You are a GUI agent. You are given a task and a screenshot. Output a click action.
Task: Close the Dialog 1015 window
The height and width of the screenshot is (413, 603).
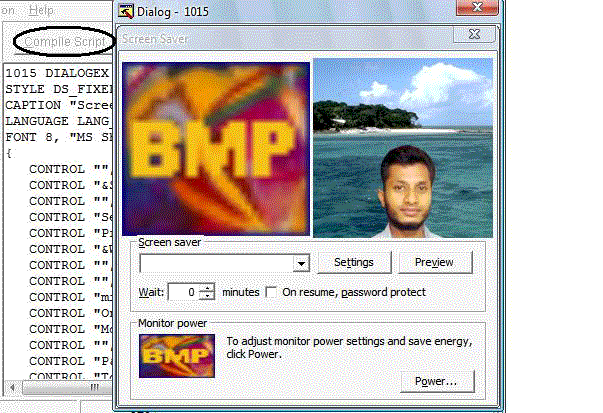click(x=477, y=7)
